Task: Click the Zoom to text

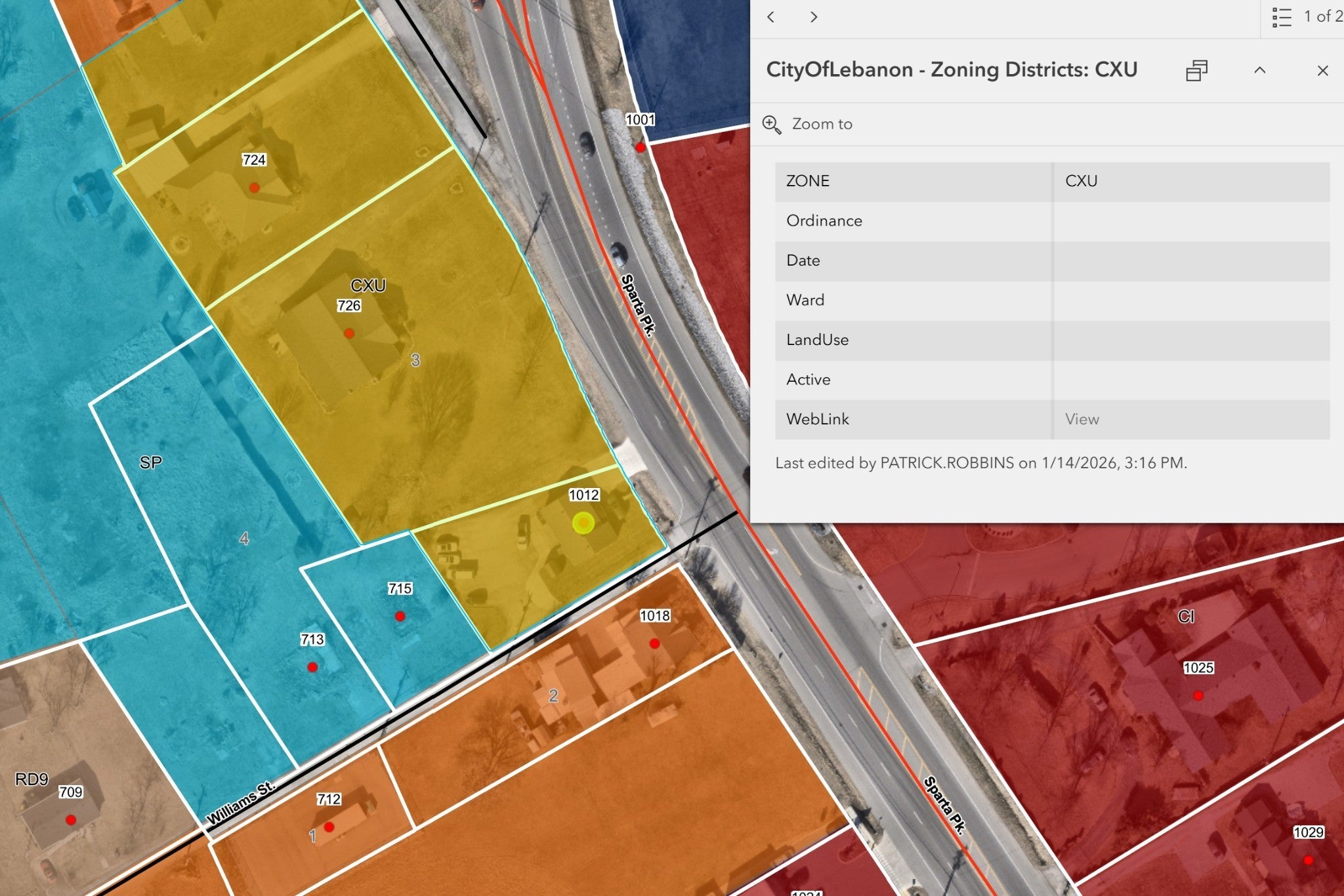Action: tap(822, 124)
